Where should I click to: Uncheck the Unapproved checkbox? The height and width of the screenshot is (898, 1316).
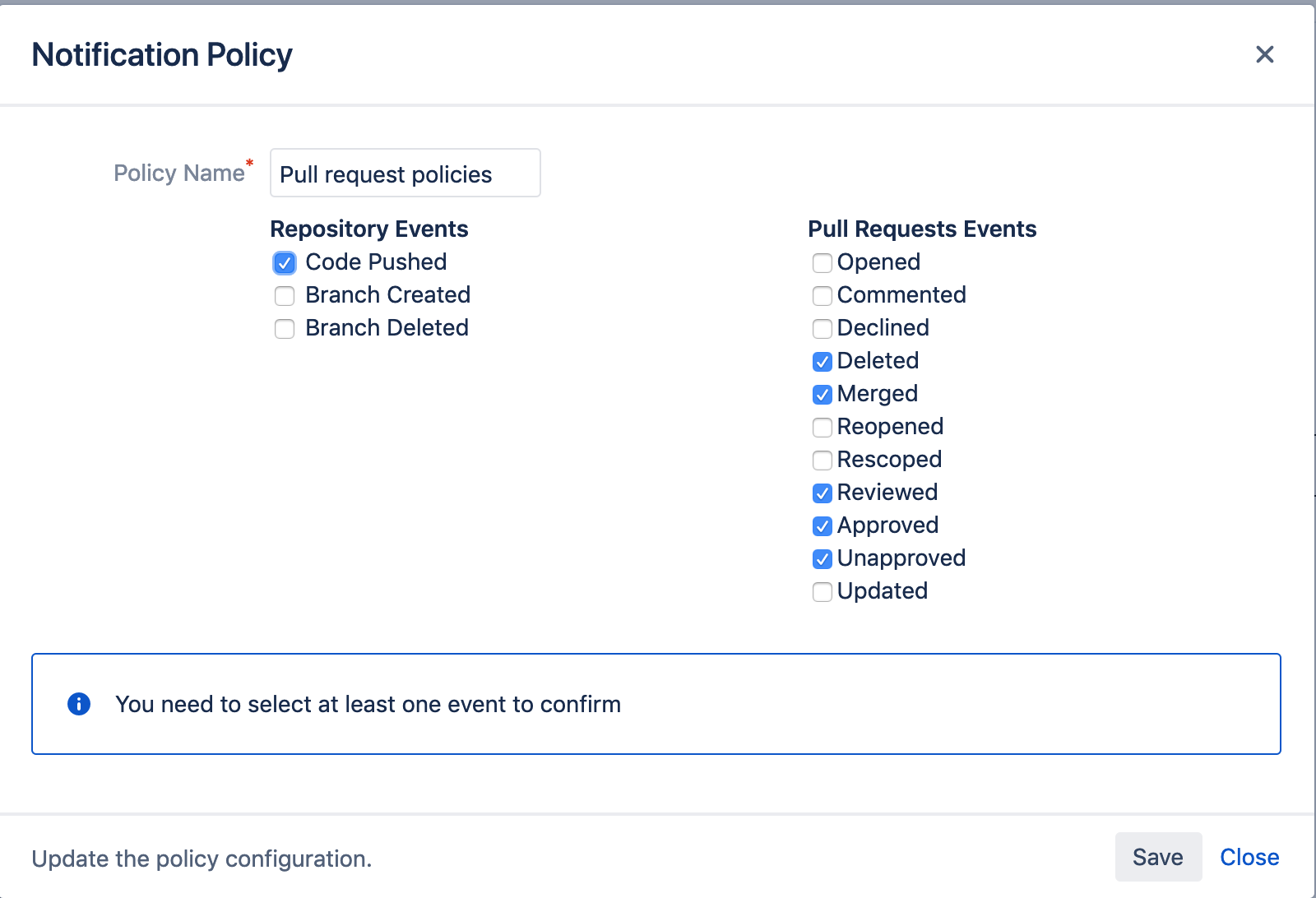click(822, 559)
